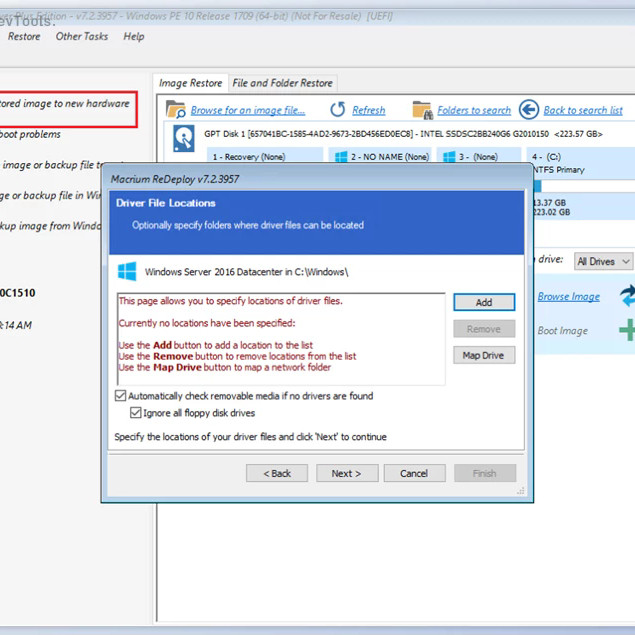The image size is (635, 635).
Task: Click the Folders to search binoculars icon
Action: tap(422, 110)
